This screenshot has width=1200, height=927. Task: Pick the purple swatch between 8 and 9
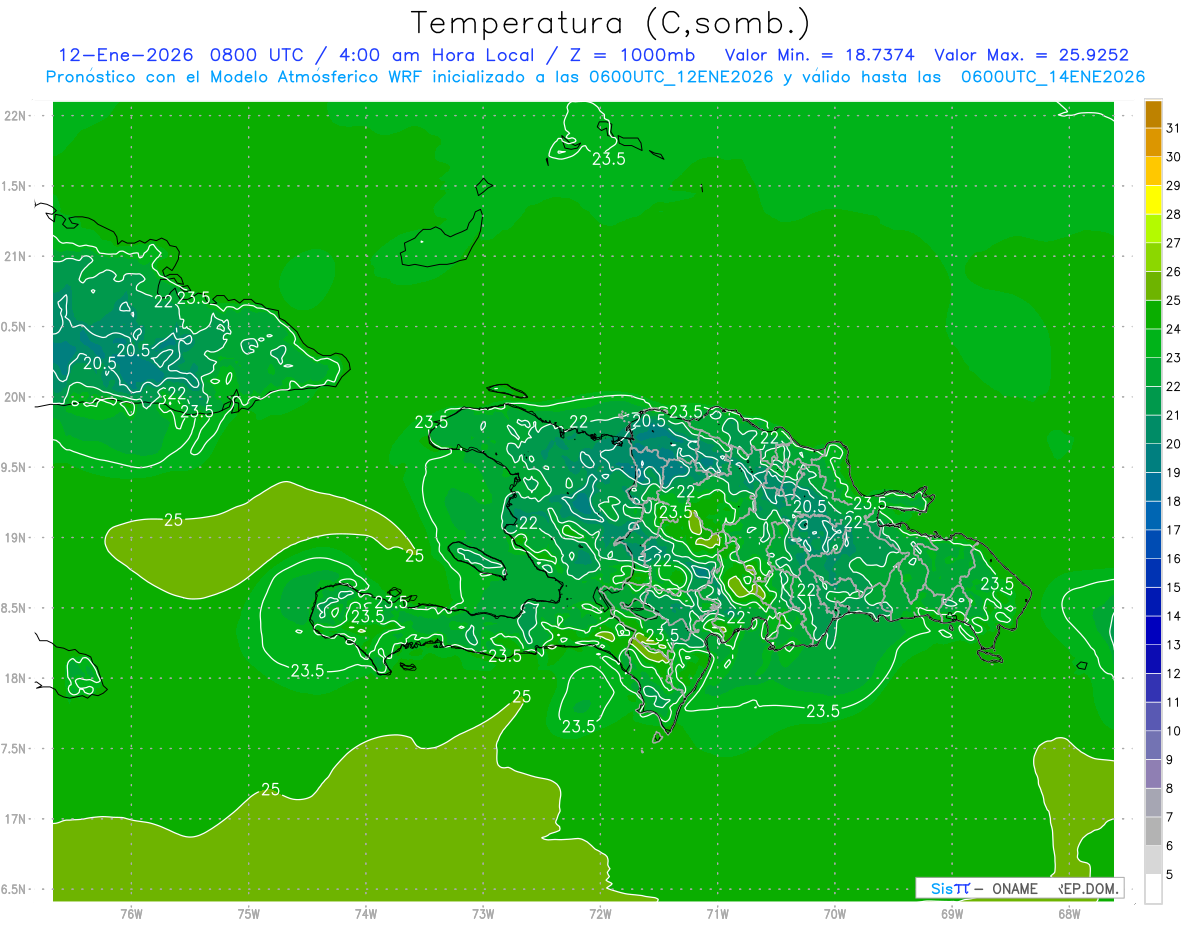point(1153,774)
